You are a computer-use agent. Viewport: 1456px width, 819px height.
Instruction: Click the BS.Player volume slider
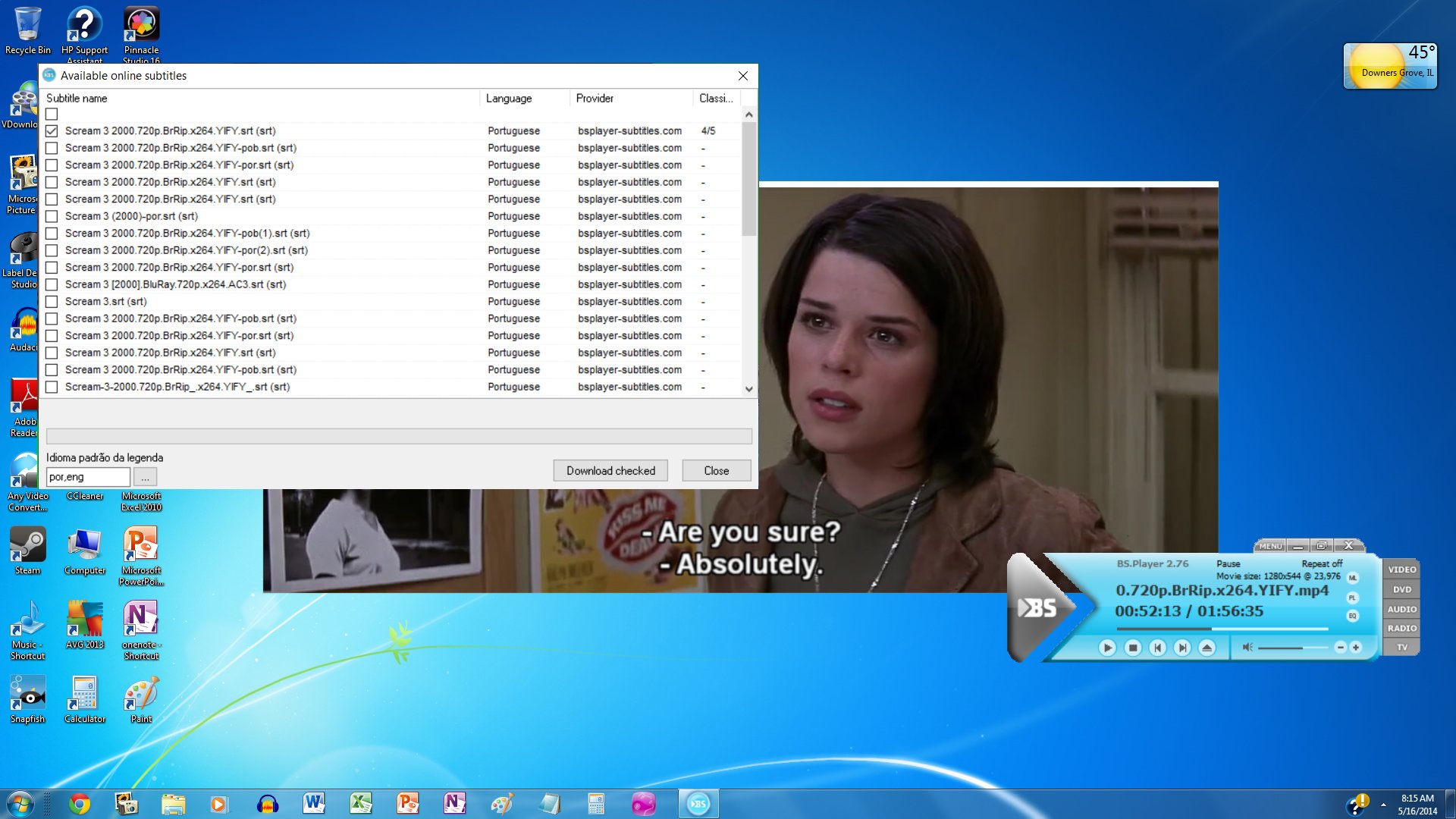(1292, 648)
